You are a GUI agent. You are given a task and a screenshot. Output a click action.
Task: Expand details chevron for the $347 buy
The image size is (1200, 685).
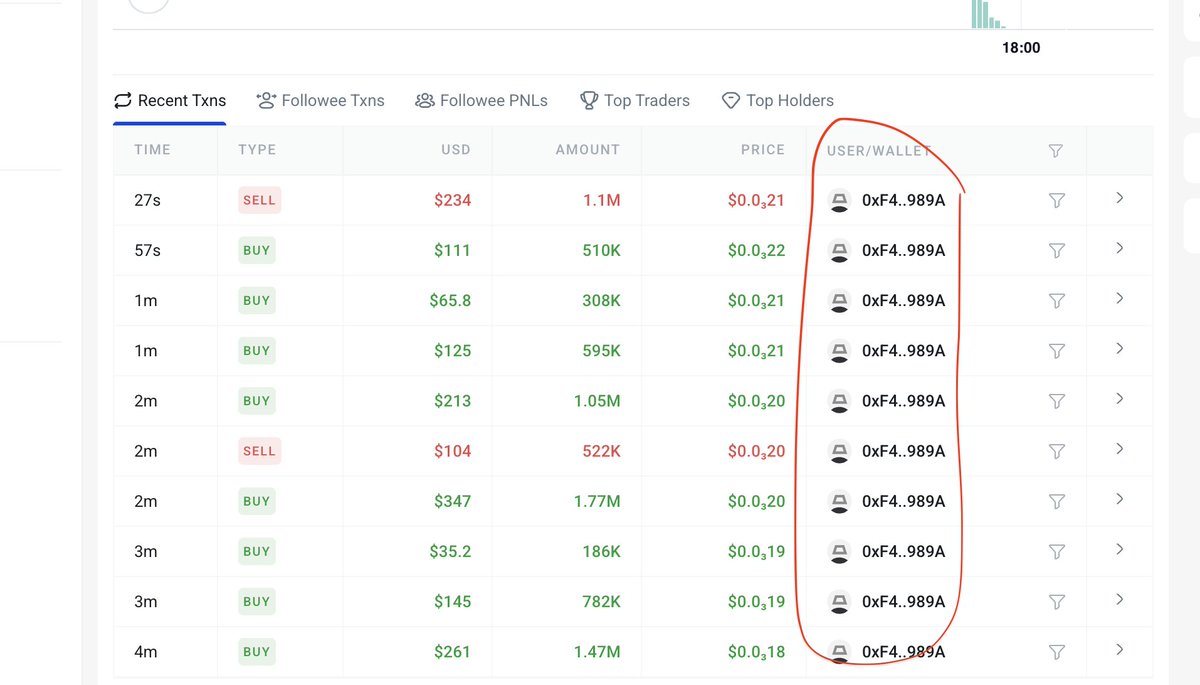coord(1119,498)
